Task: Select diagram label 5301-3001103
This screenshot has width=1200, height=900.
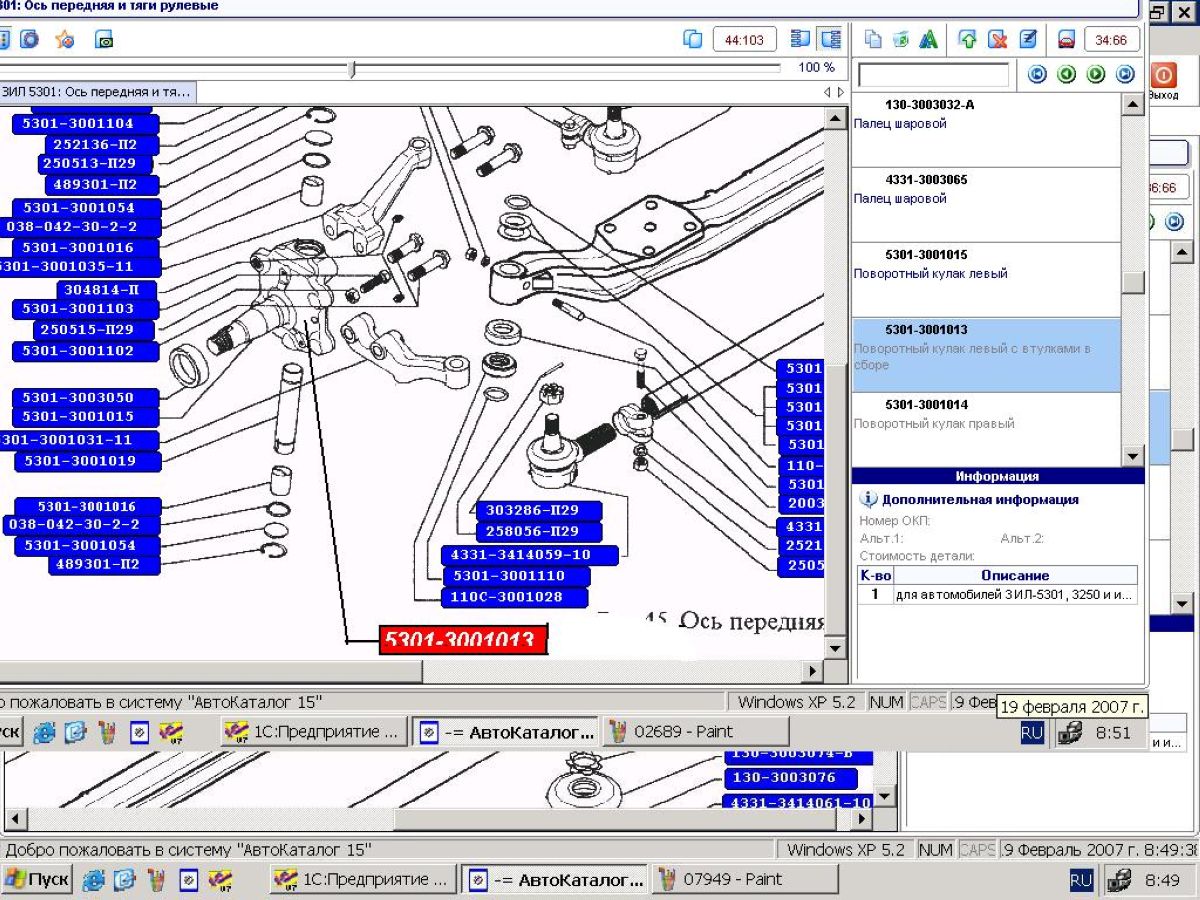Action: click(86, 310)
